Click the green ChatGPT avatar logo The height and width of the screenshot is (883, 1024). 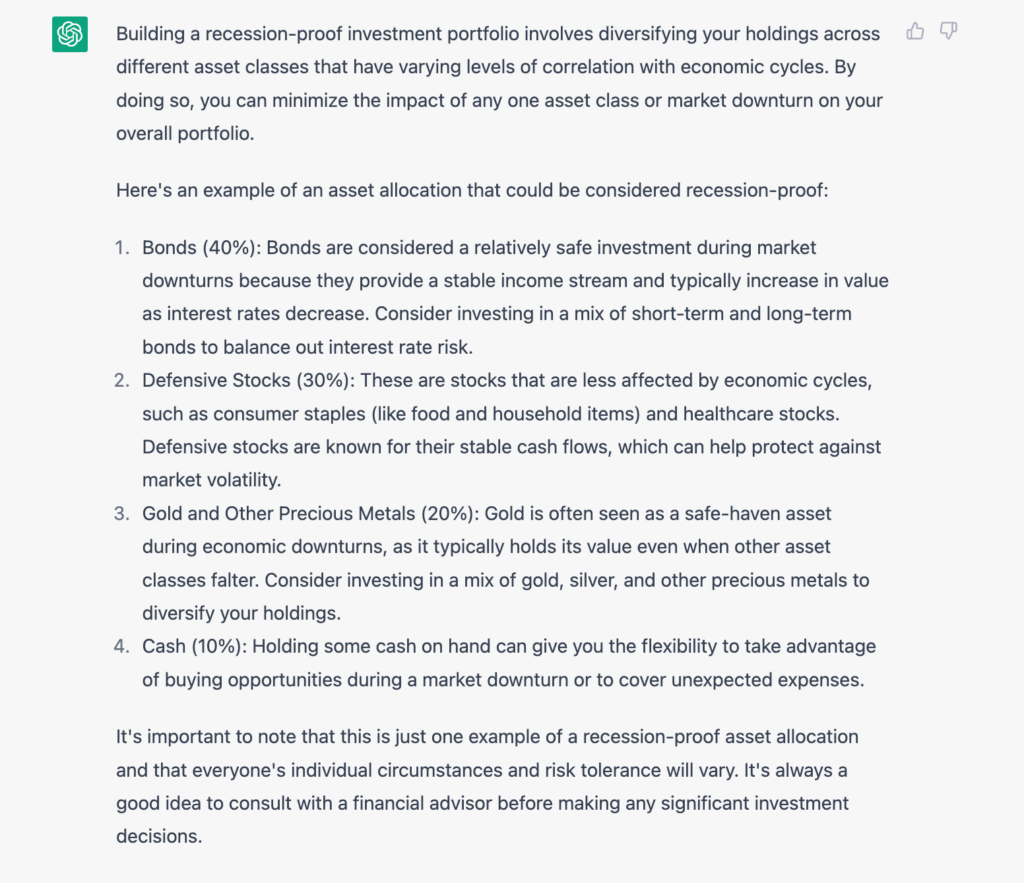(70, 34)
